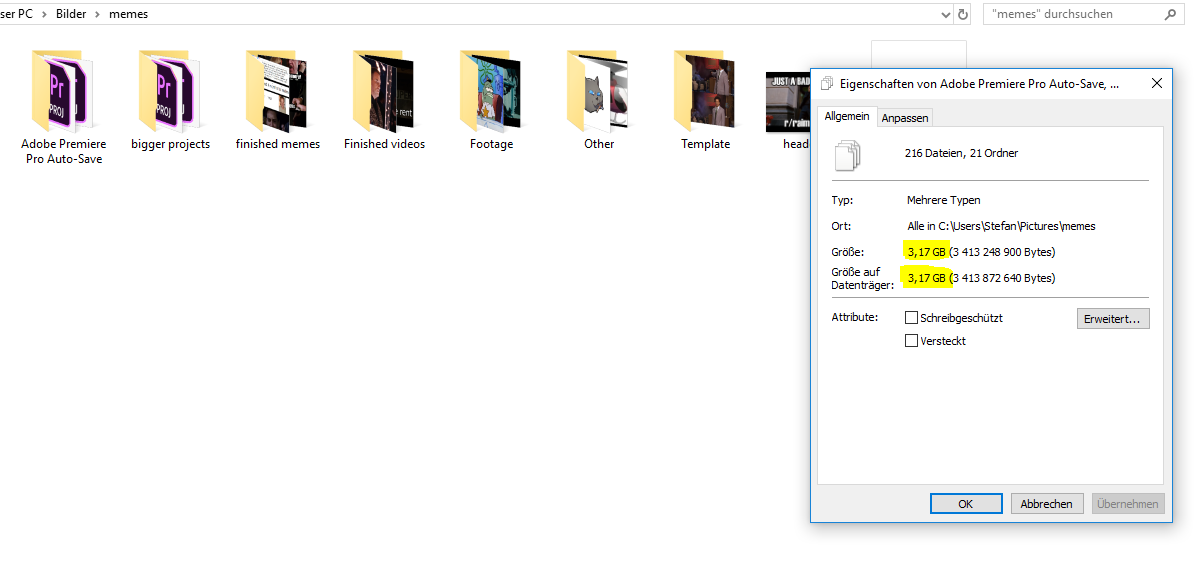Click the Footage folder name label
Image resolution: width=1194 pixels, height=561 pixels.
coord(491,144)
